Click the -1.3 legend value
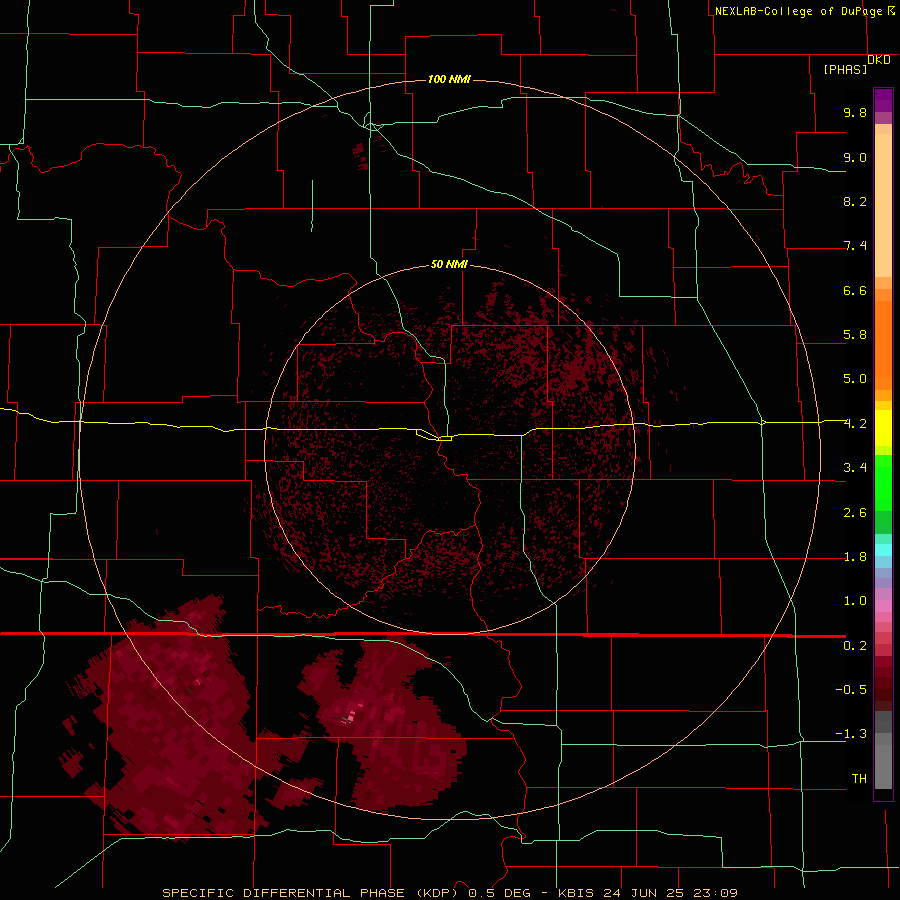The width and height of the screenshot is (900, 900). point(851,734)
